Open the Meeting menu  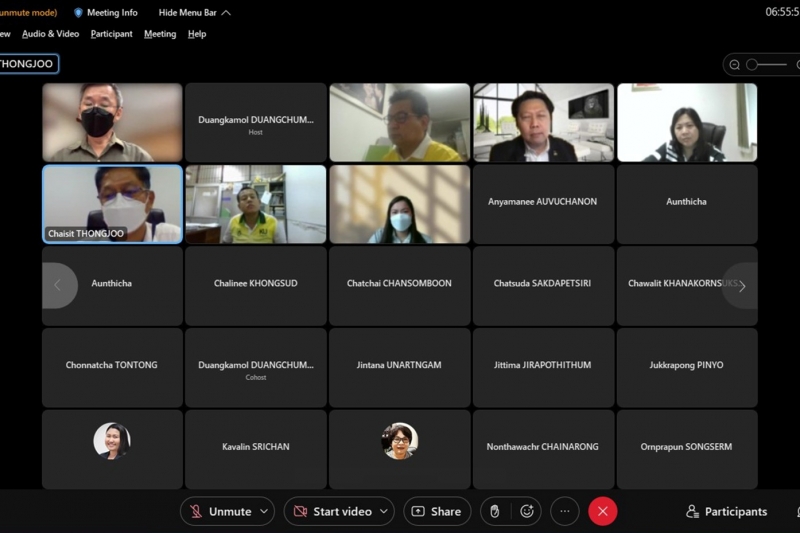[x=160, y=34]
